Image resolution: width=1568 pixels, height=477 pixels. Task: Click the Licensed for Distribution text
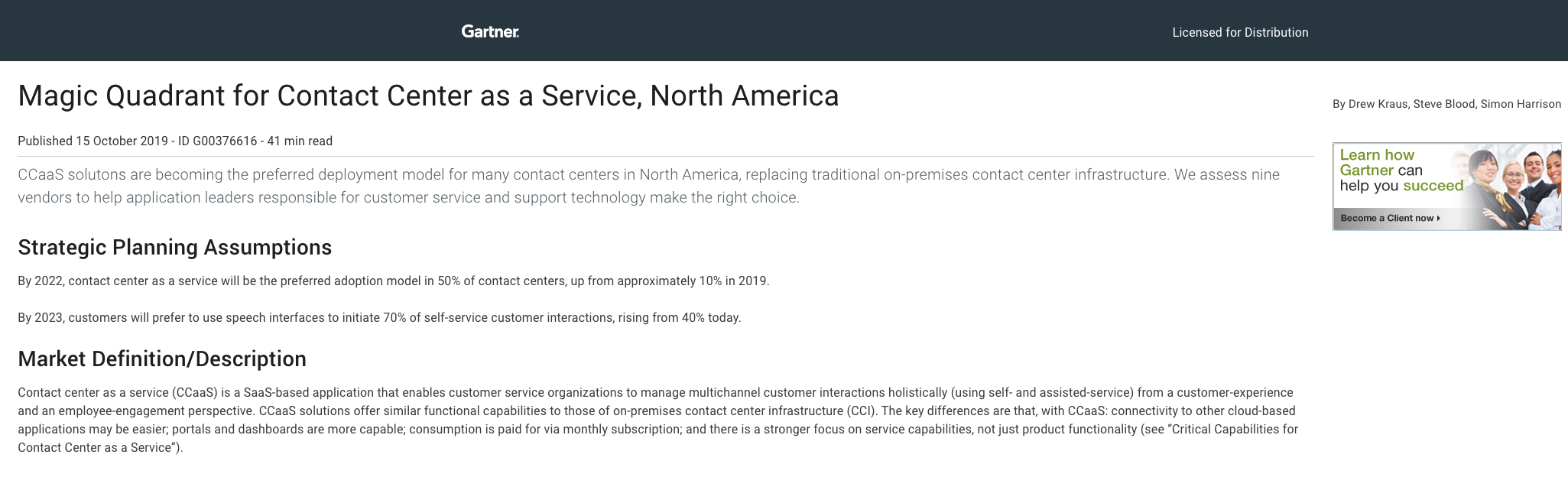tap(1240, 32)
